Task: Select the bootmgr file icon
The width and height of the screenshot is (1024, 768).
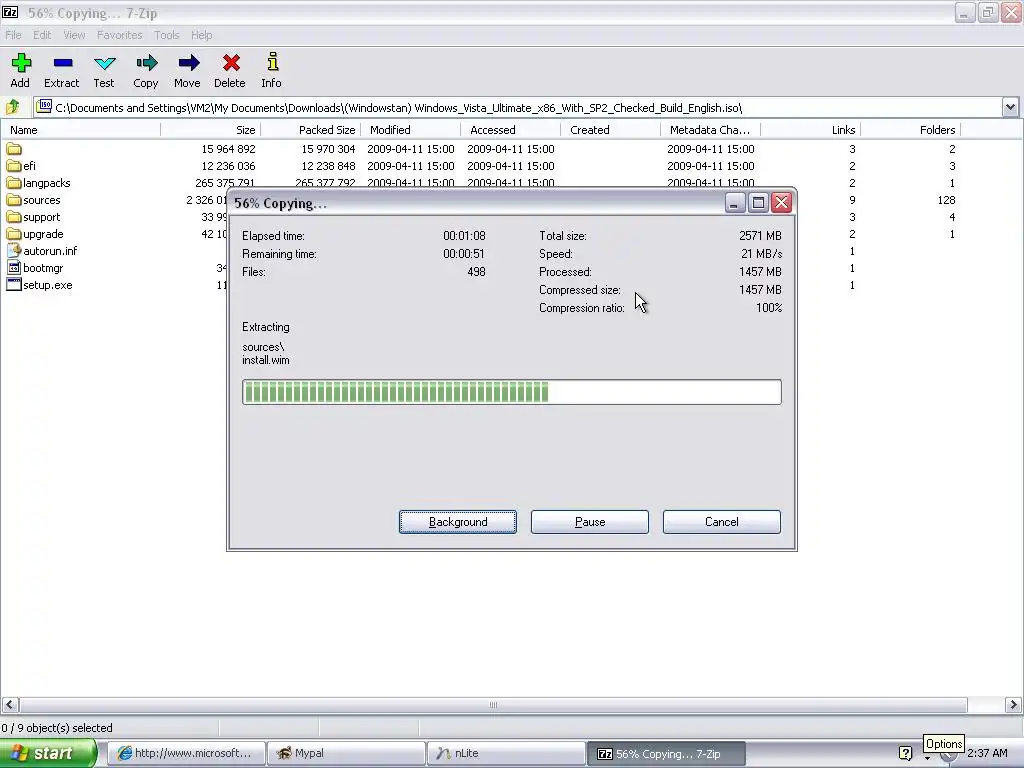Action: click(14, 268)
